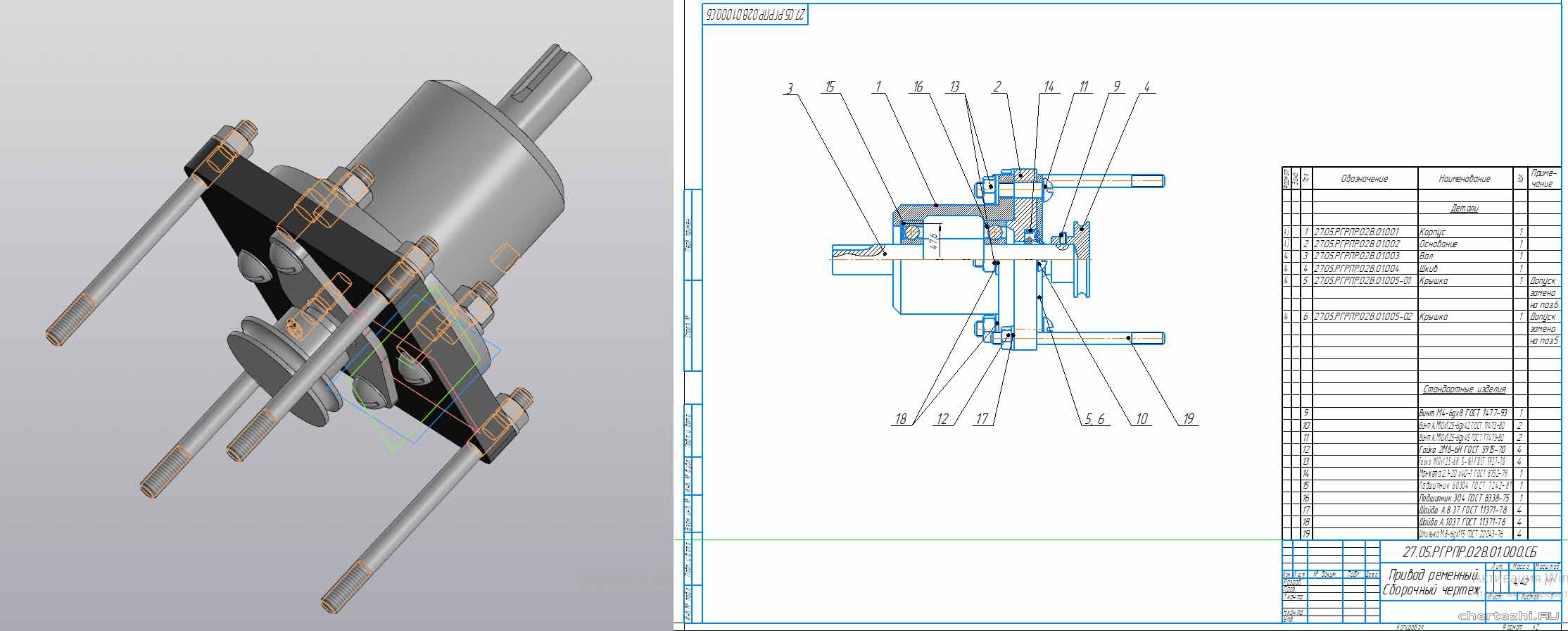Click the 'Обозначение' column header
The width and height of the screenshot is (1568, 631).
point(1364,179)
